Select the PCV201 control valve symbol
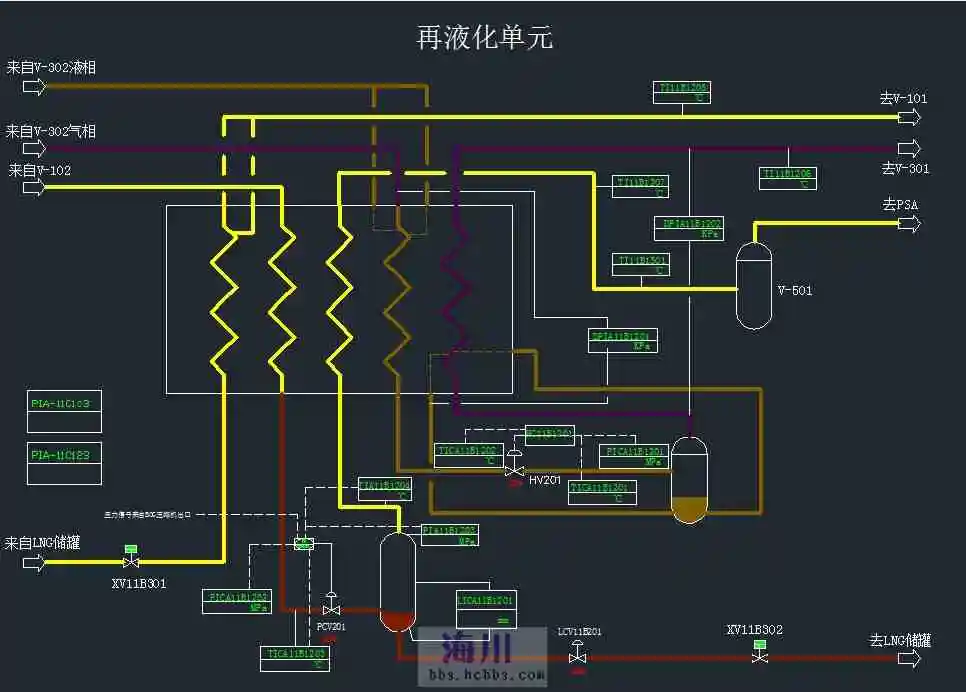This screenshot has height=692, width=966. pos(331,604)
